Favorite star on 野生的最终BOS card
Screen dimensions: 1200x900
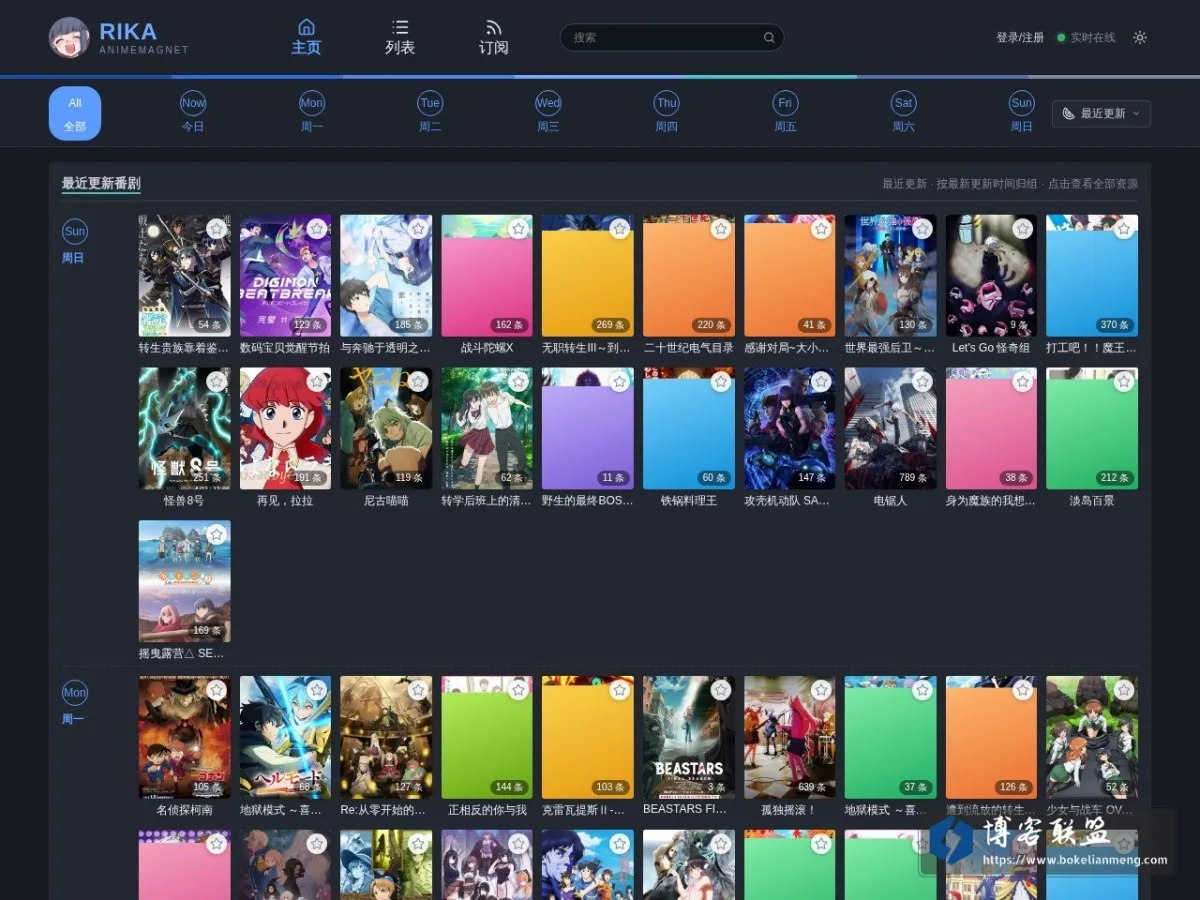click(x=620, y=382)
